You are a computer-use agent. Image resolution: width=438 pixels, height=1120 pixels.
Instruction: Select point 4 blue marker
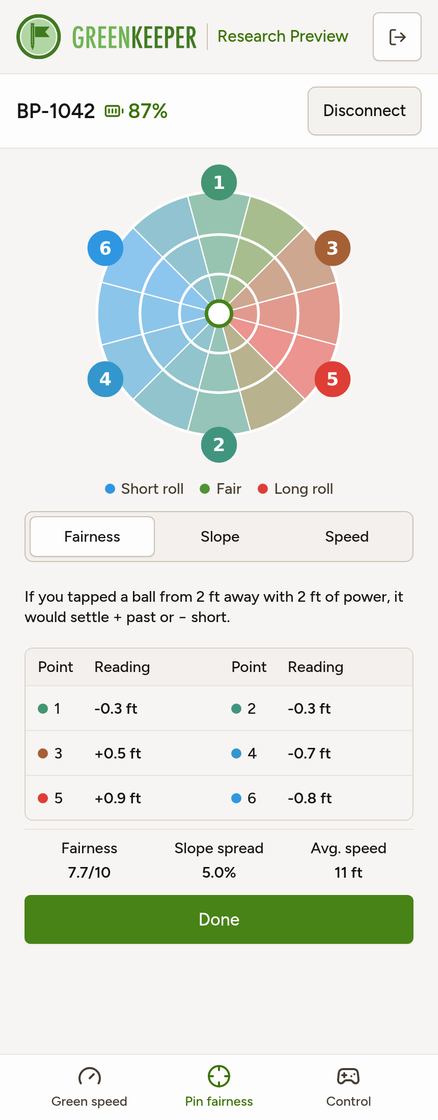coord(105,379)
